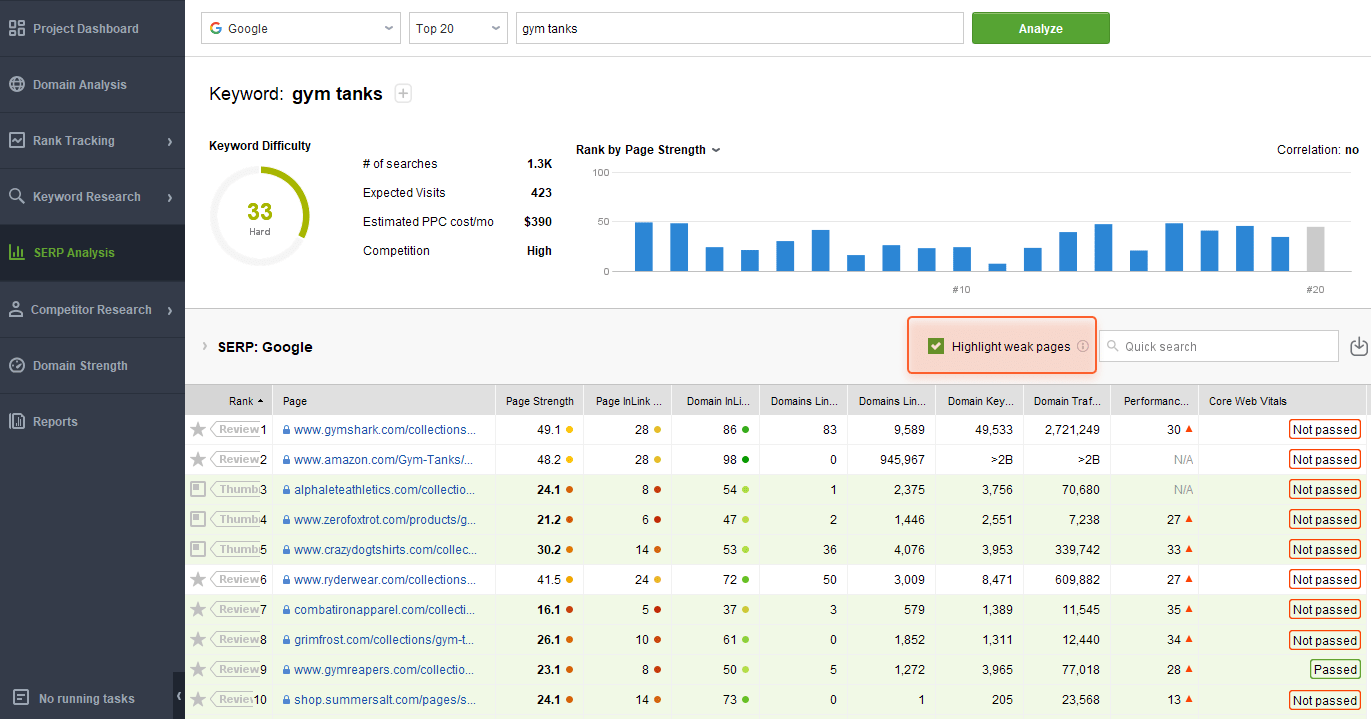Click the download export icon
Viewport: 1371px width, 719px height.
point(1358,346)
